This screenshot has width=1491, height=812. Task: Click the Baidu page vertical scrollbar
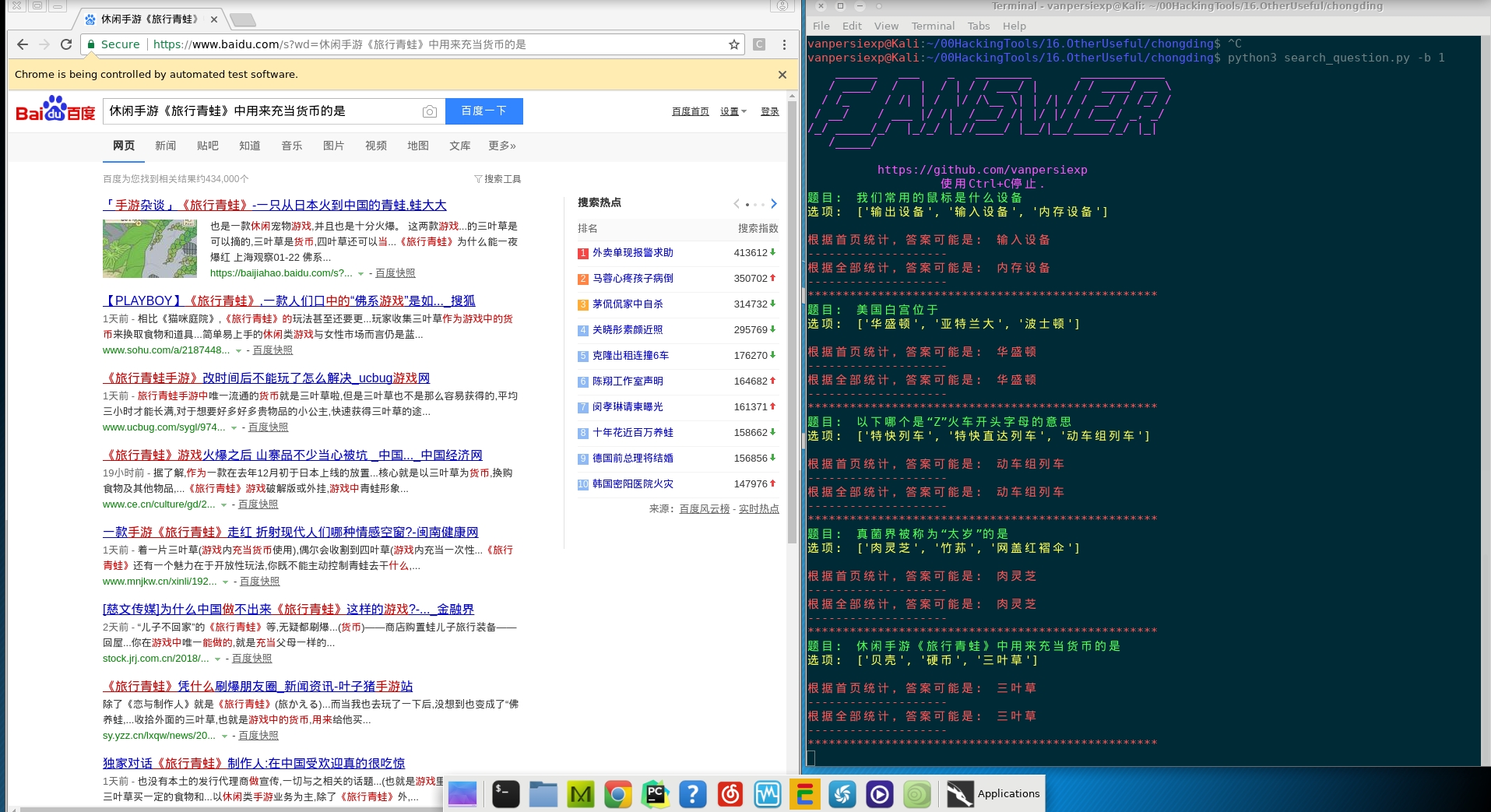(x=793, y=323)
